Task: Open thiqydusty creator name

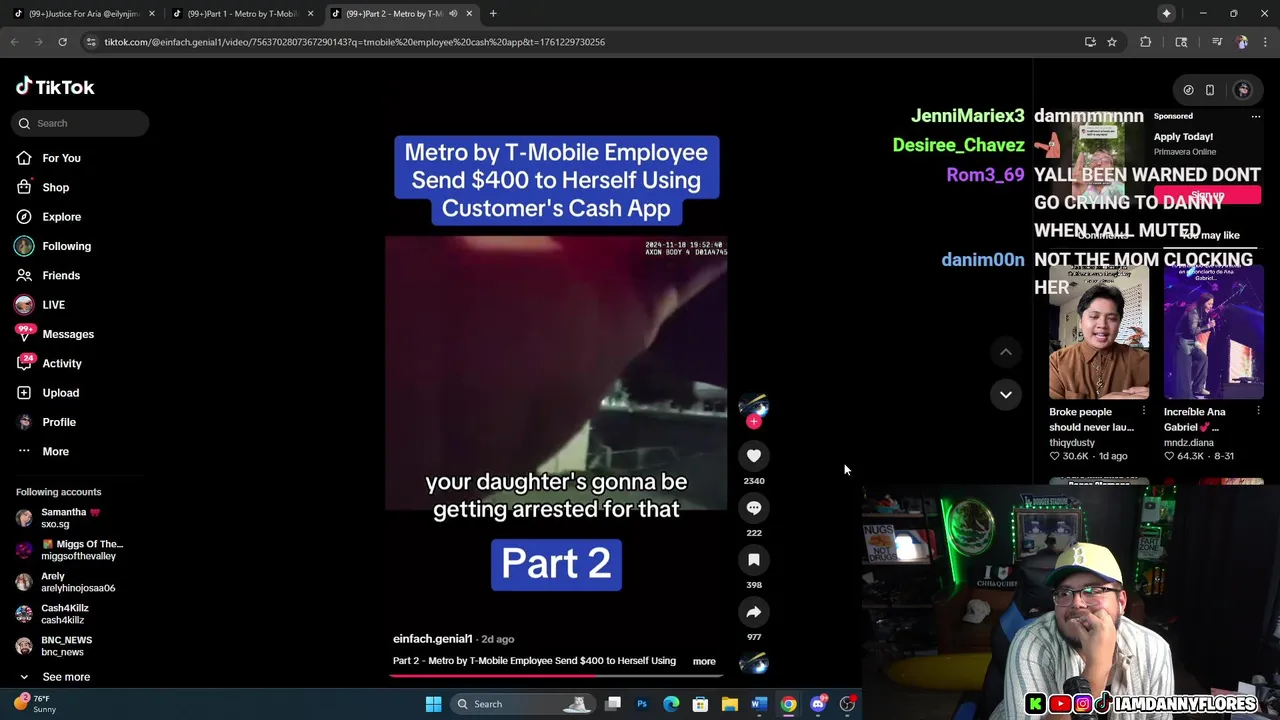Action: coord(1072,442)
